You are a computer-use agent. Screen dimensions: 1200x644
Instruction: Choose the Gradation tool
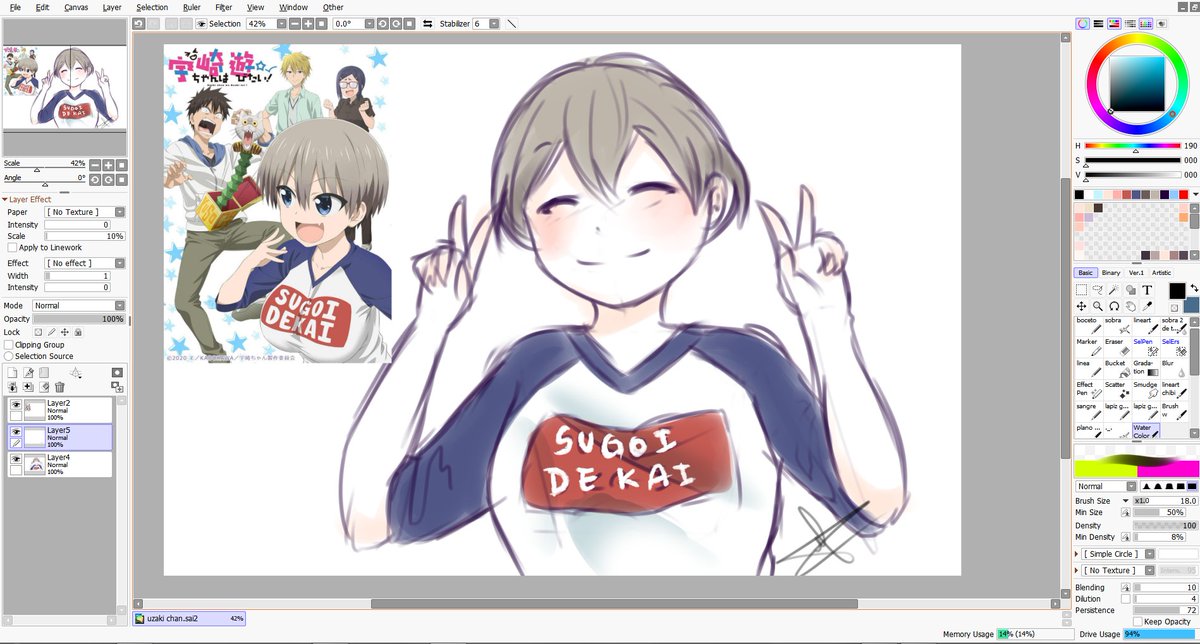pos(1145,370)
